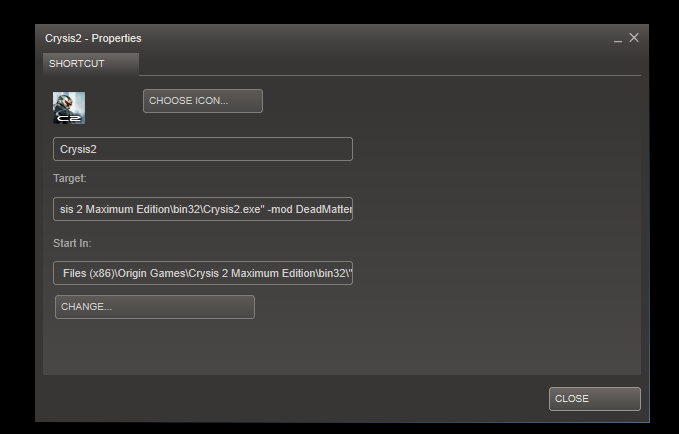Focus the Crysis2 shortcut name field
The image size is (679, 434).
tap(203, 149)
